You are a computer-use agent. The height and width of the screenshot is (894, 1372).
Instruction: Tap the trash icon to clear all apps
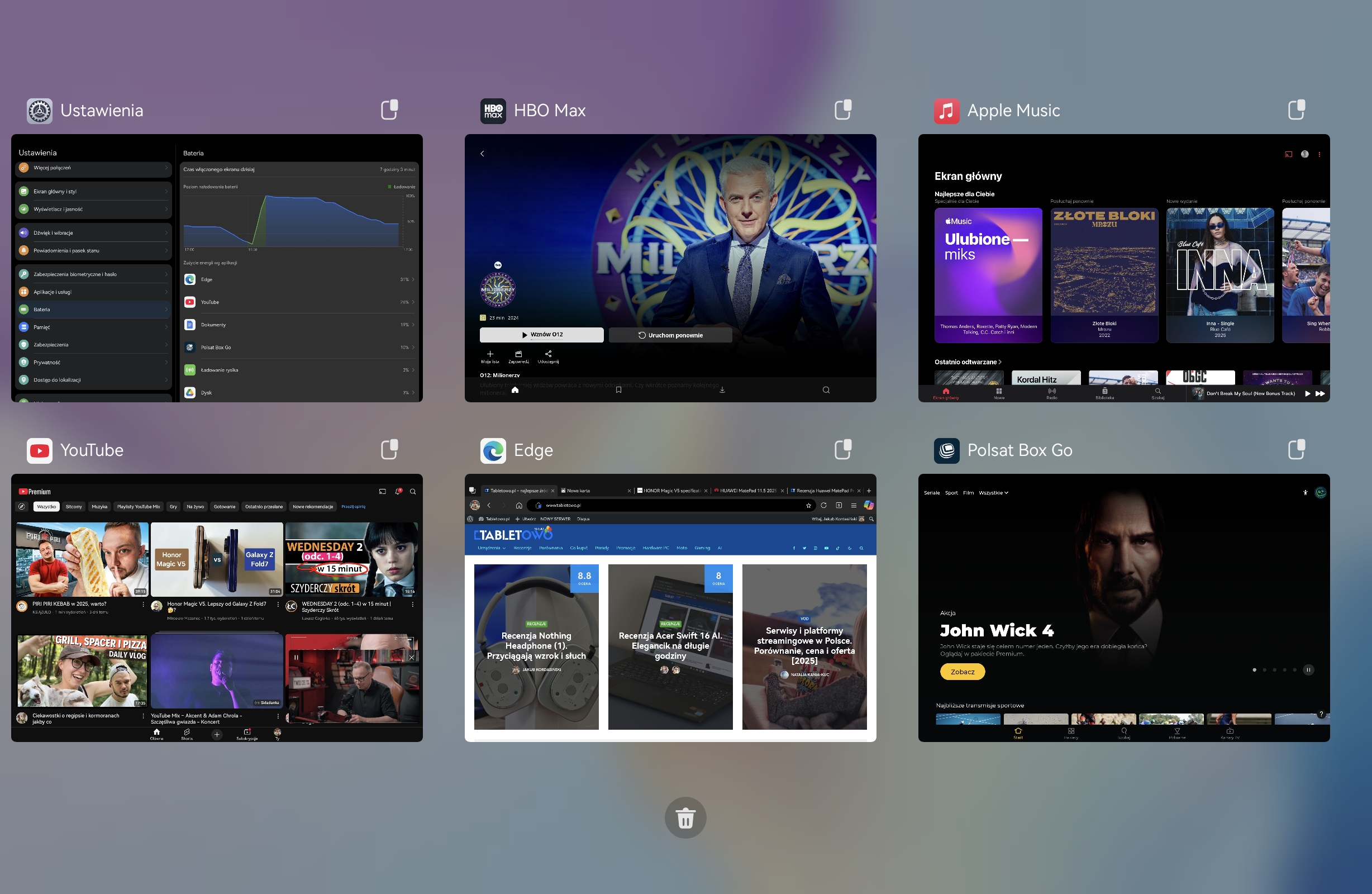685,817
